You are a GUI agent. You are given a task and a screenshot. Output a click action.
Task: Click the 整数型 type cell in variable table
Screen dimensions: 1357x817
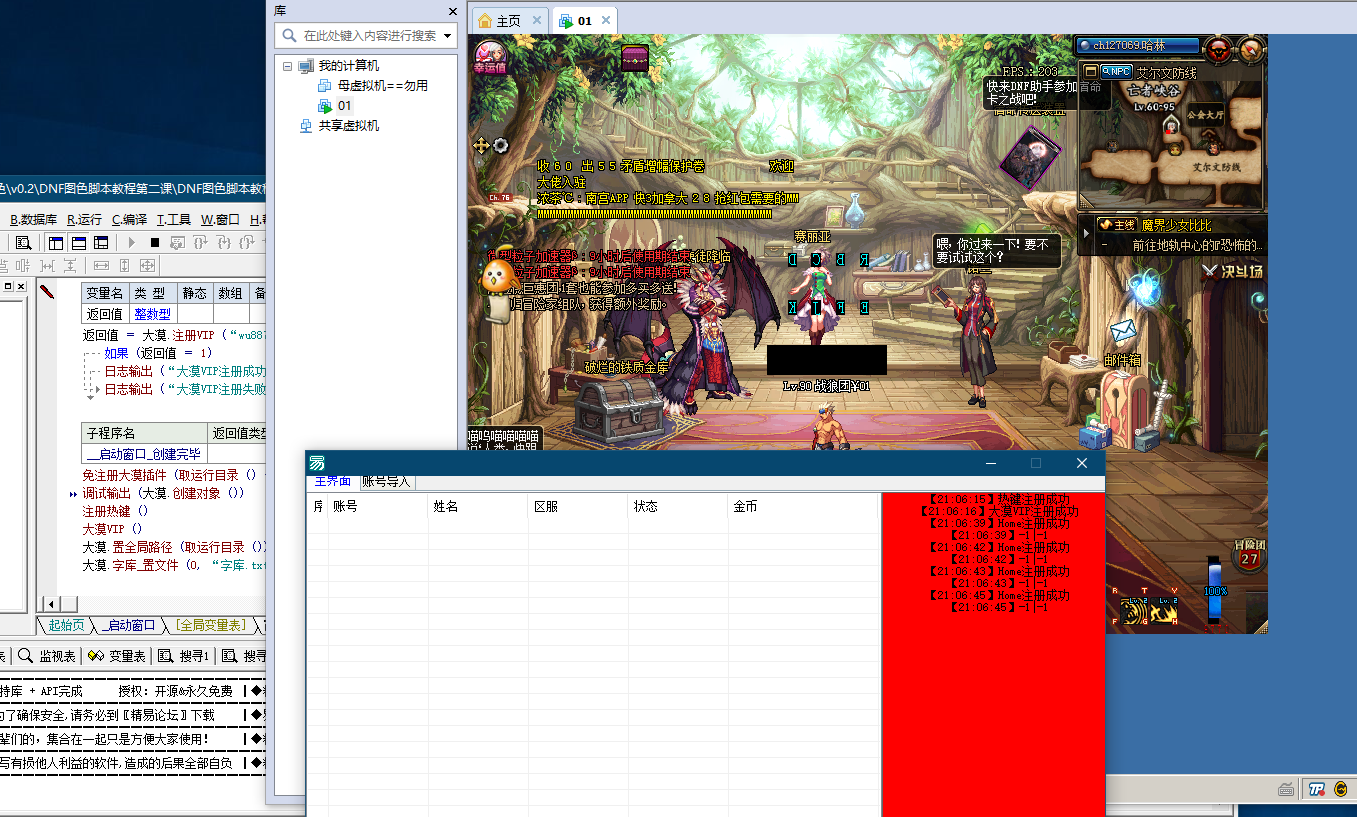tap(152, 314)
